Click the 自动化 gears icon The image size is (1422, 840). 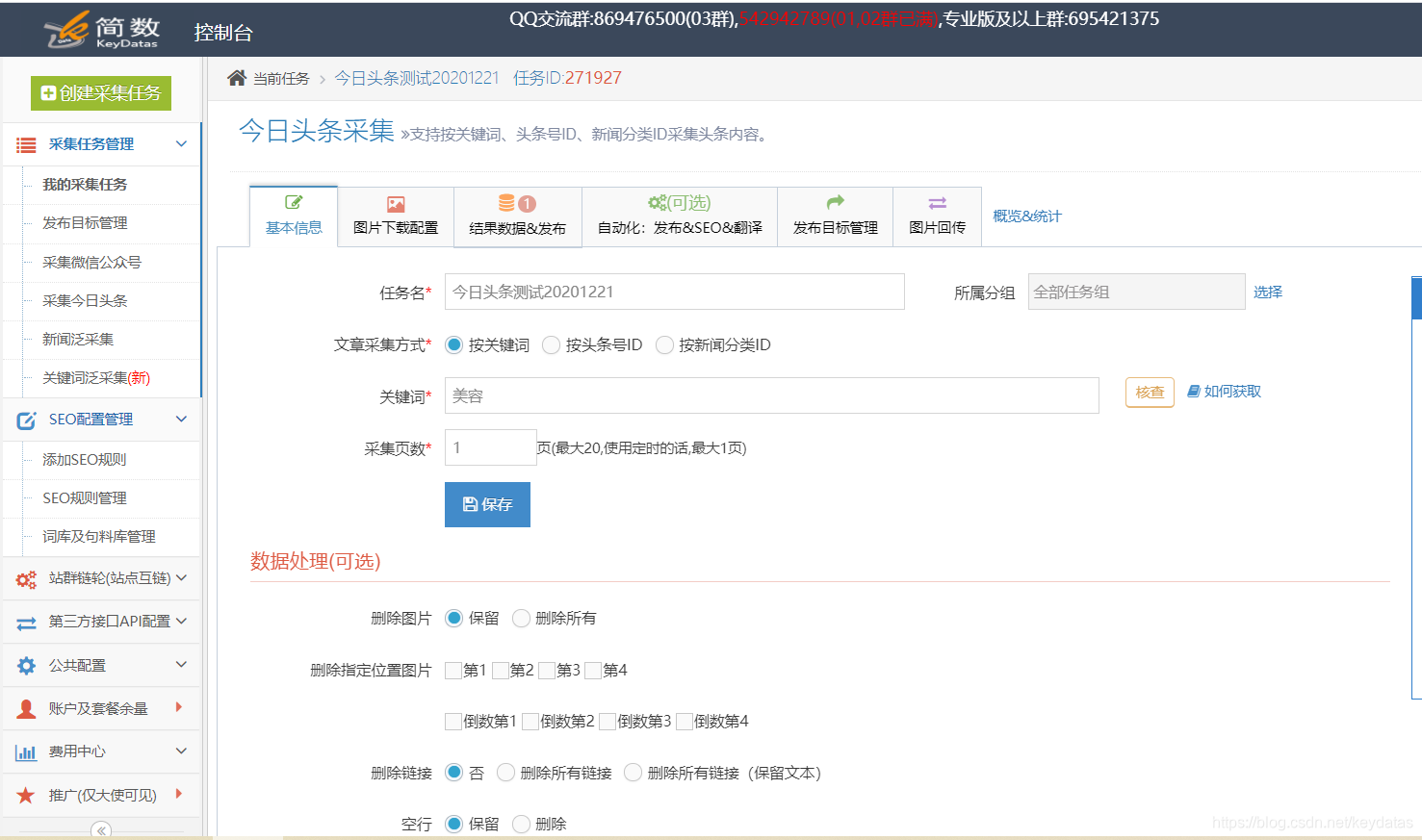click(658, 202)
